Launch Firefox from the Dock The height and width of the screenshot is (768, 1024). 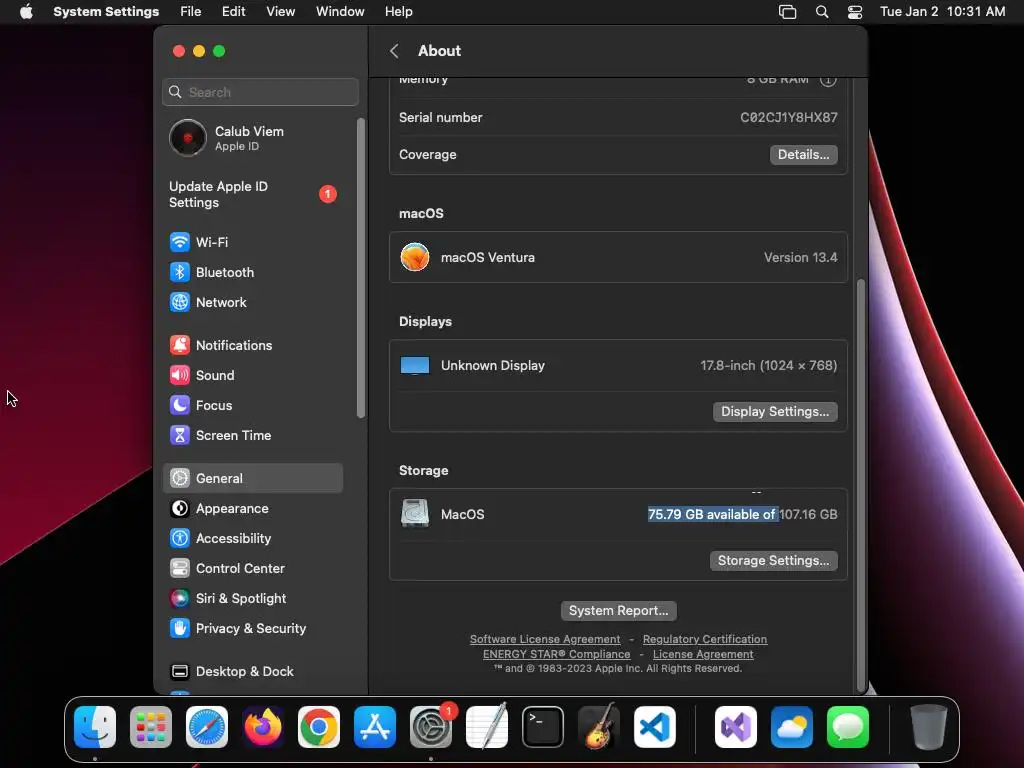click(263, 727)
